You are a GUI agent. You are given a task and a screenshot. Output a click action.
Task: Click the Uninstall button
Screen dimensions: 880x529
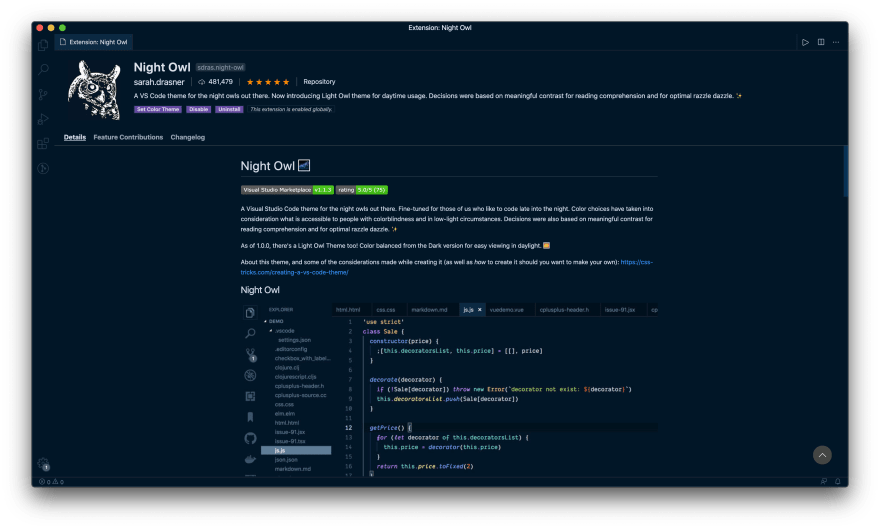point(229,109)
